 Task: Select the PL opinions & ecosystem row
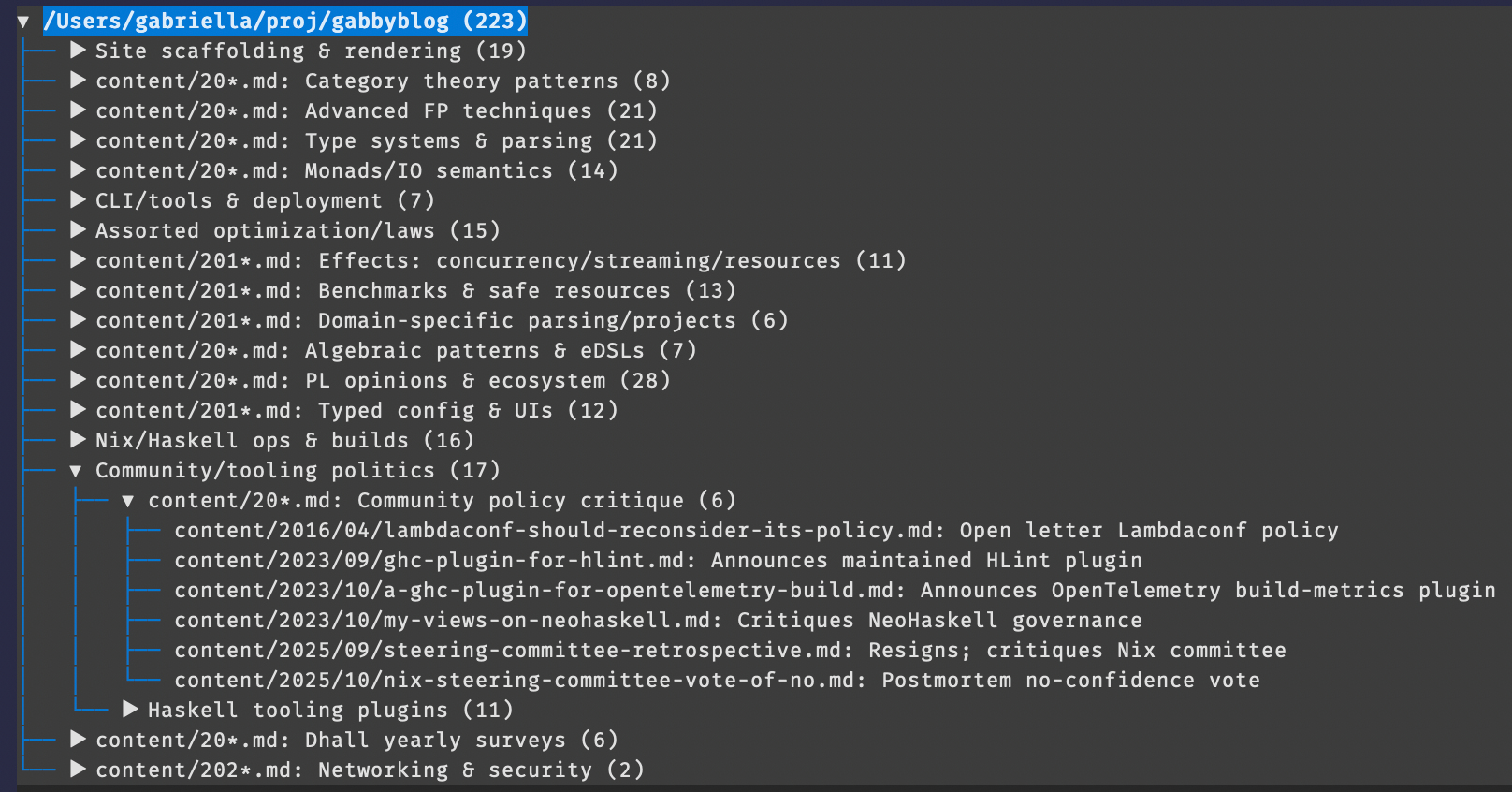click(x=383, y=381)
